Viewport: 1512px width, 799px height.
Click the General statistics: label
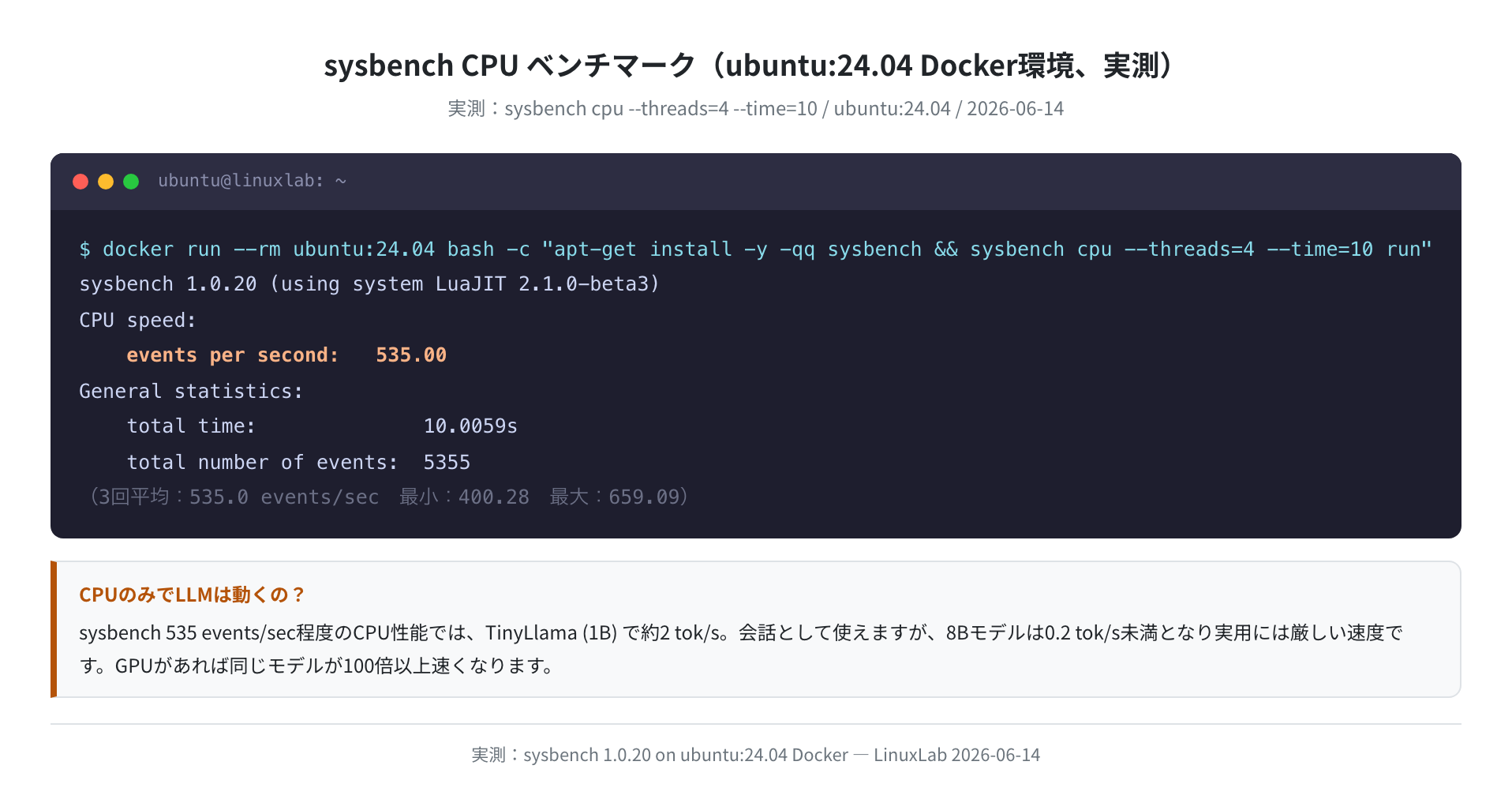click(191, 392)
